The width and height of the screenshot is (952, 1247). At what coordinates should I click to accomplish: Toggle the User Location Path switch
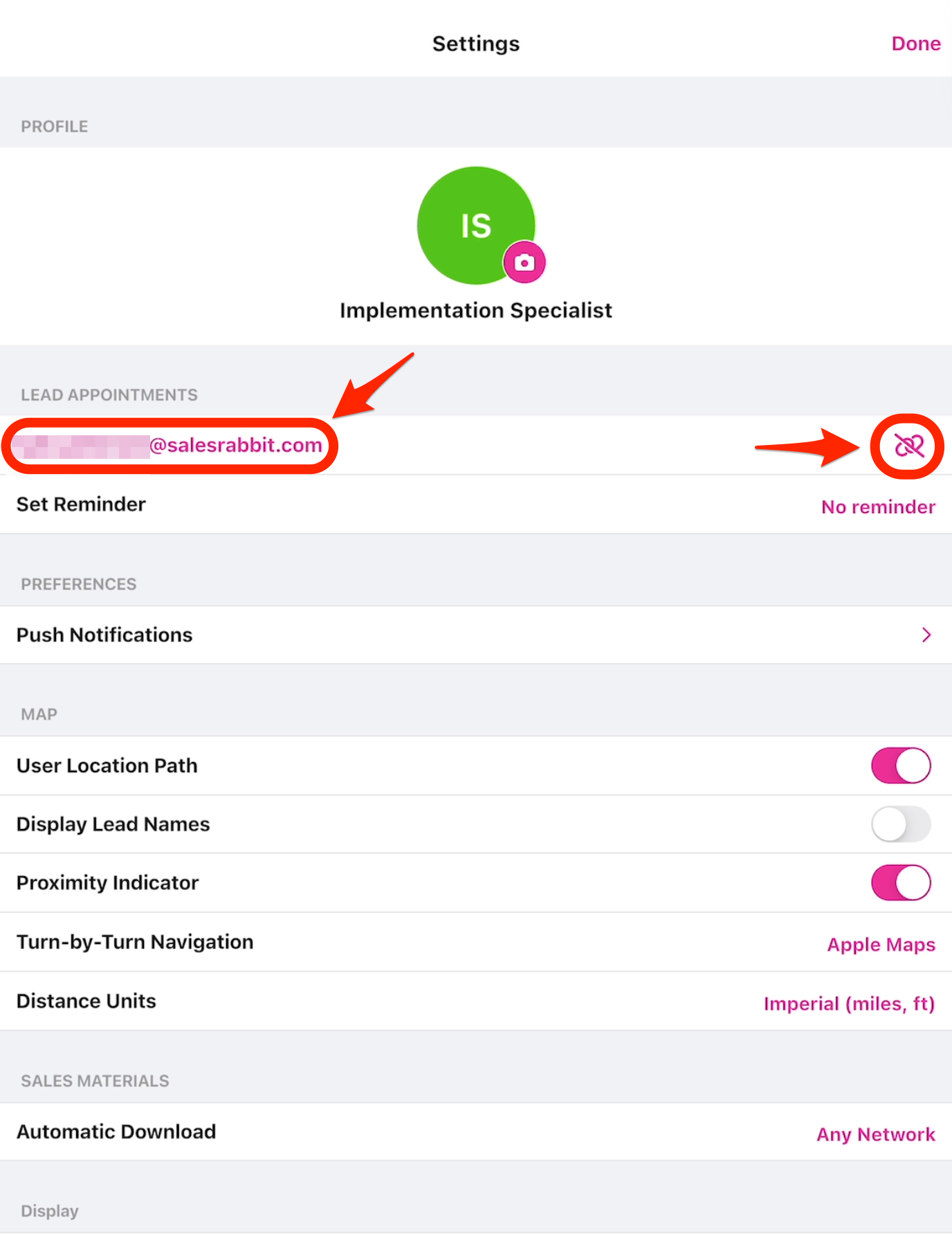pyautogui.click(x=901, y=765)
